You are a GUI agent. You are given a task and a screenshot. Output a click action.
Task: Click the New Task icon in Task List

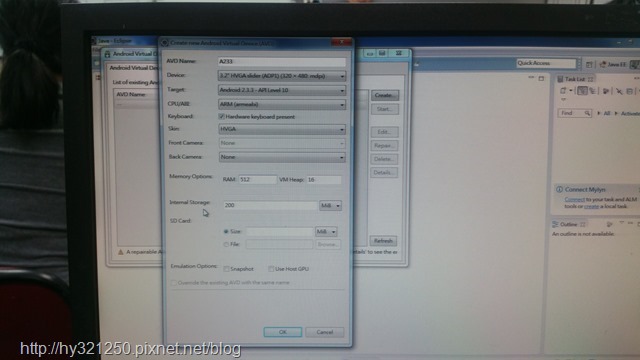[563, 91]
